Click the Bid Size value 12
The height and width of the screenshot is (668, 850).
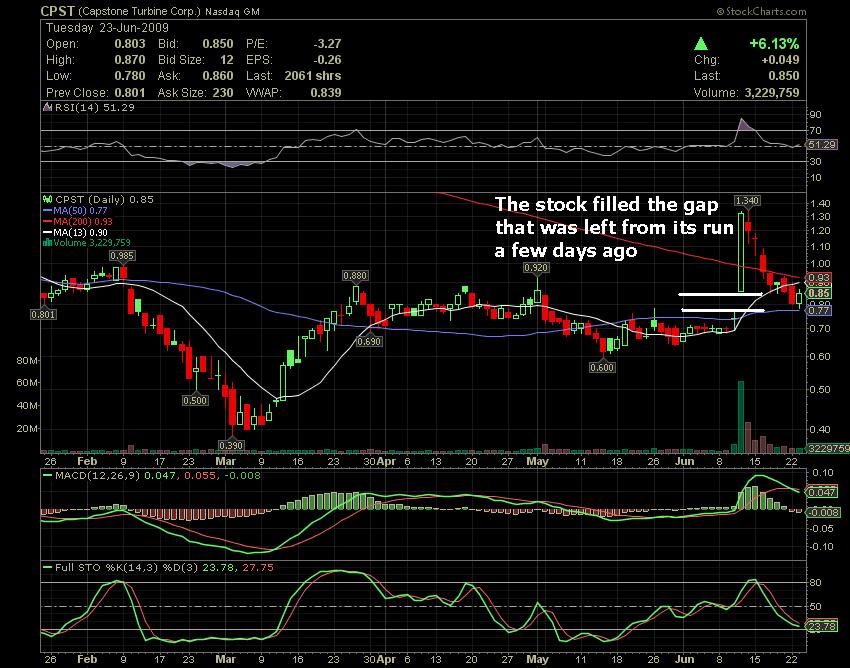227,60
